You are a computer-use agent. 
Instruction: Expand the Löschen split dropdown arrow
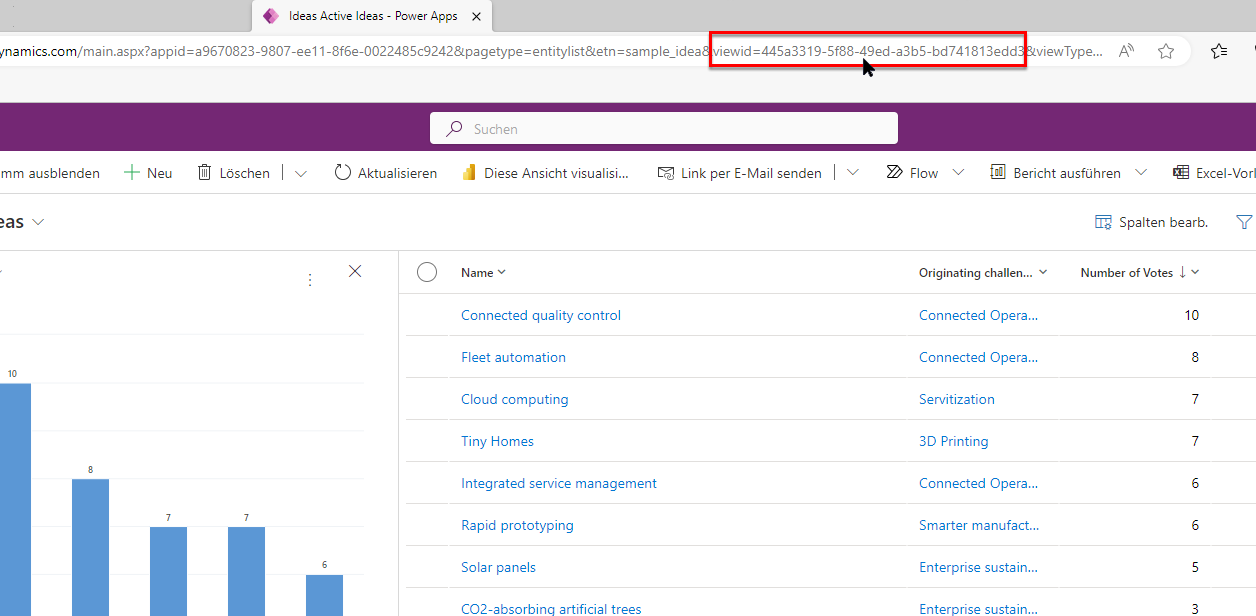pyautogui.click(x=301, y=173)
